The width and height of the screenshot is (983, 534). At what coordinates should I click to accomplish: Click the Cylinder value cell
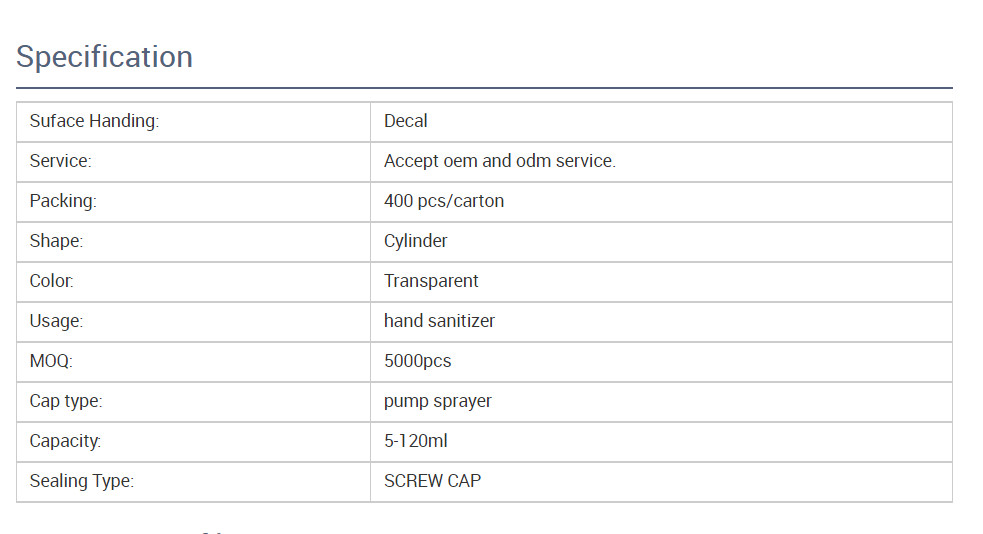tap(661, 242)
